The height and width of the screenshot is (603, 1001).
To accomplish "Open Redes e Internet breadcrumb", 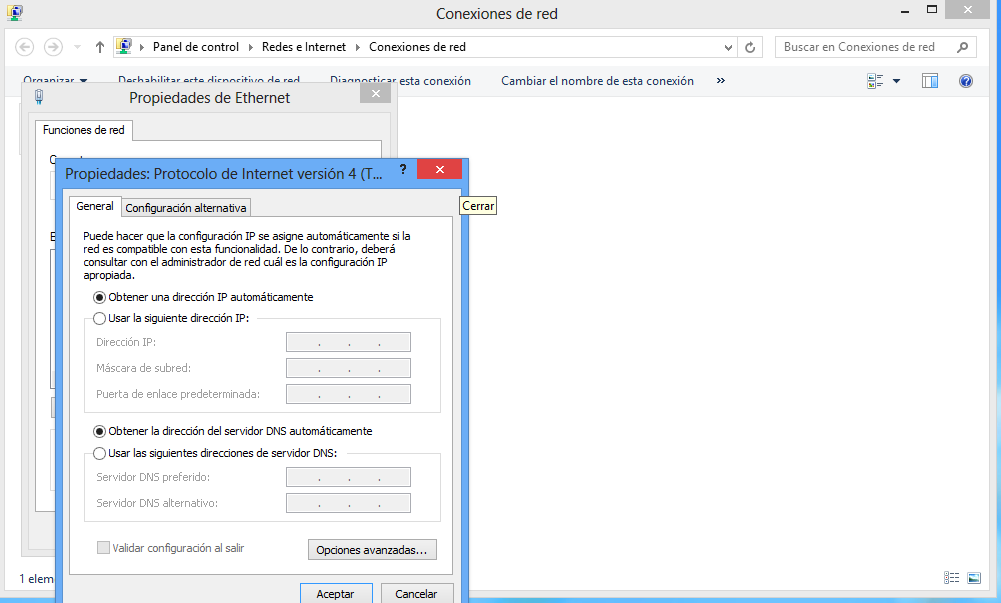I will pos(304,47).
